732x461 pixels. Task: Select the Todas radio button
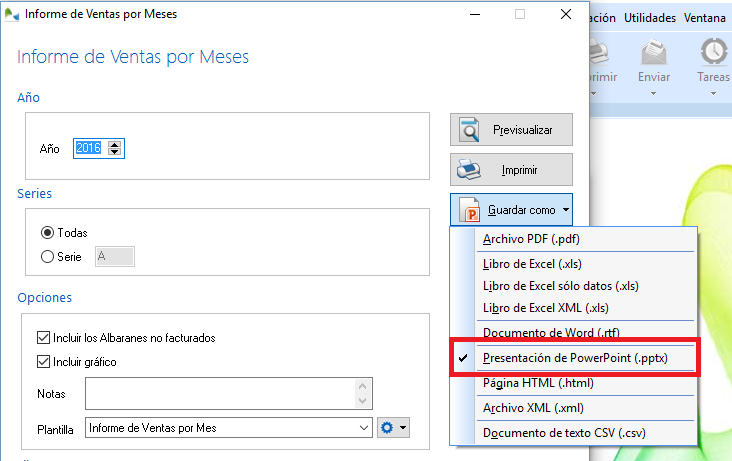point(47,232)
